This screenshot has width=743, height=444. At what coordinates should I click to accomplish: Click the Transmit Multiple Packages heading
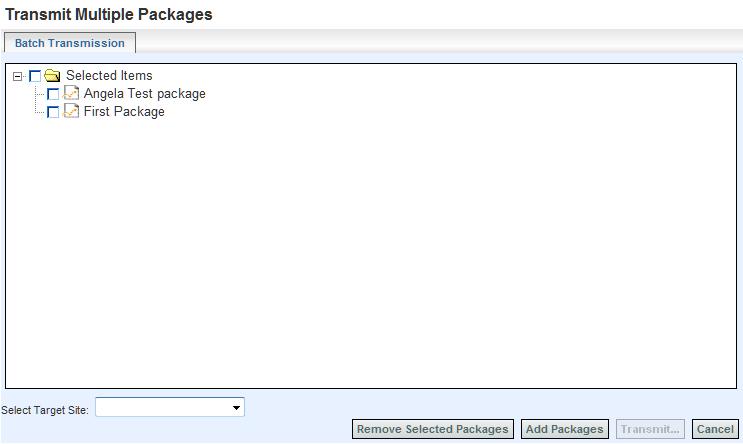coord(109,15)
